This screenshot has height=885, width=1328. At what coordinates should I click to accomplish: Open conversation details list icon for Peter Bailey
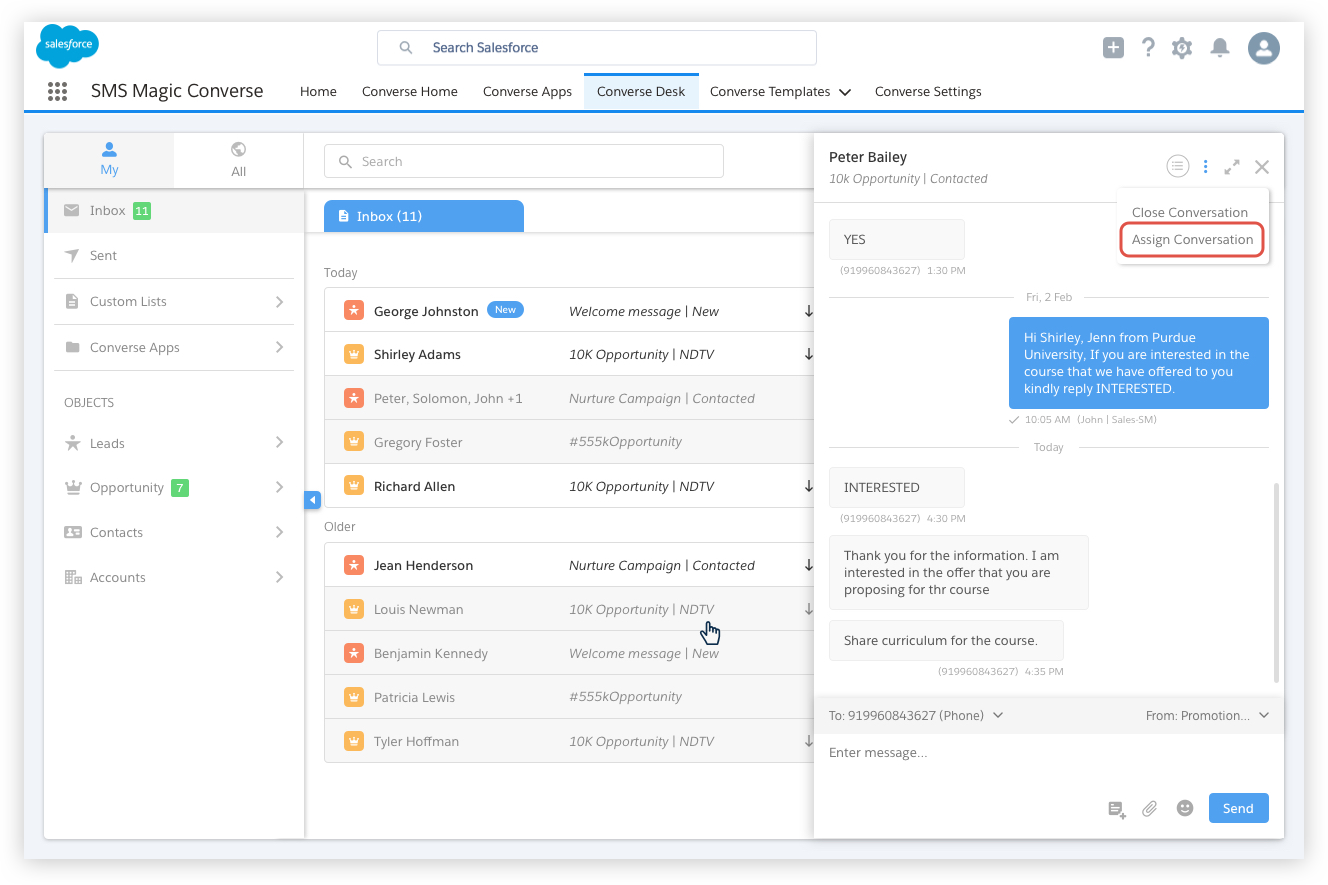(1178, 166)
